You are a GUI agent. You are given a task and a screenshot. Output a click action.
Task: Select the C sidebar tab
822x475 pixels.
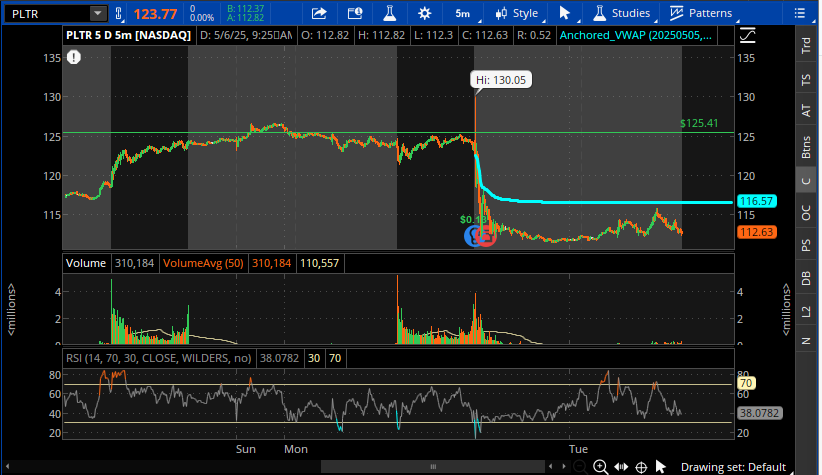tap(806, 181)
